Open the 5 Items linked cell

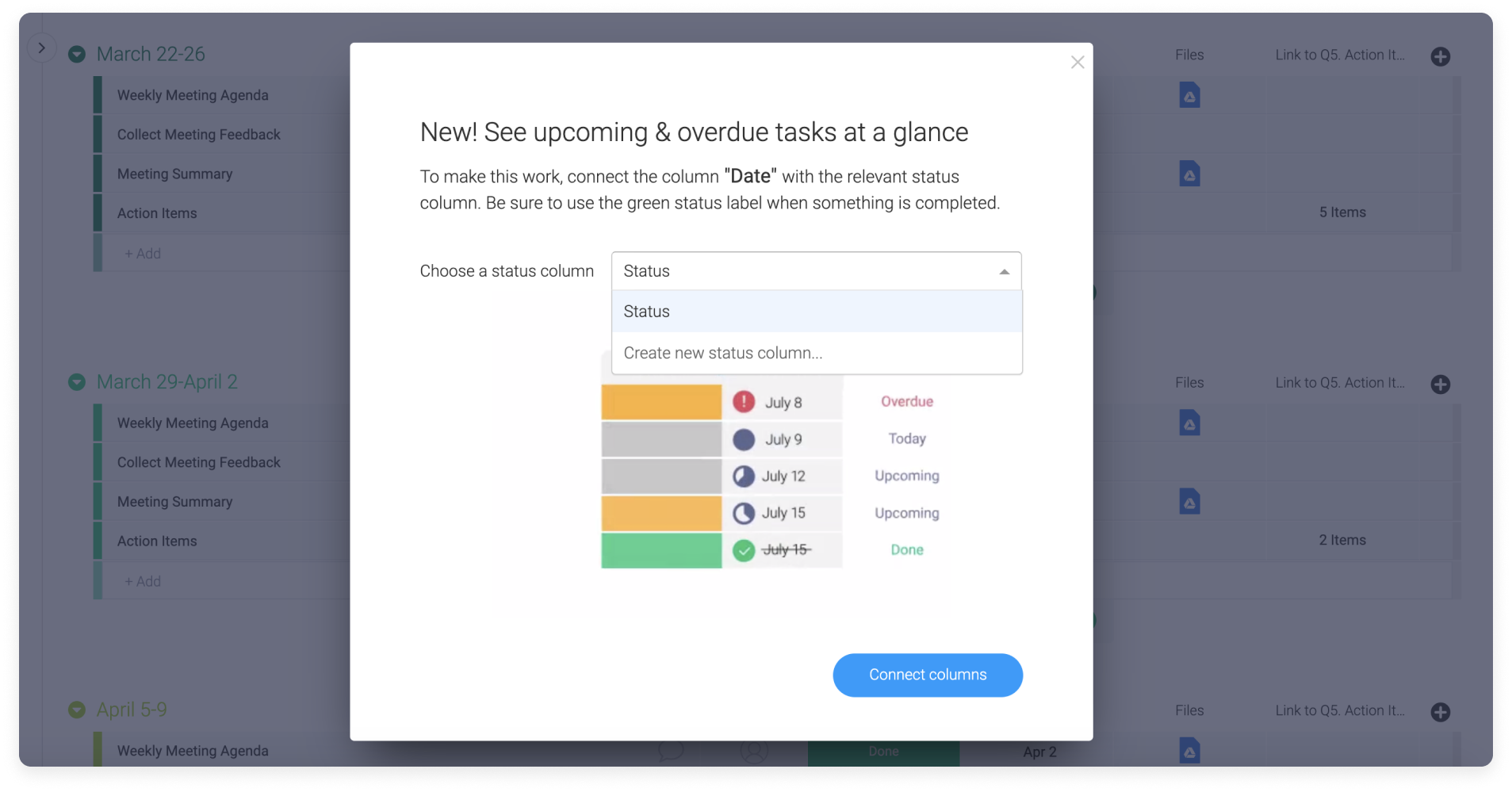pyautogui.click(x=1342, y=212)
